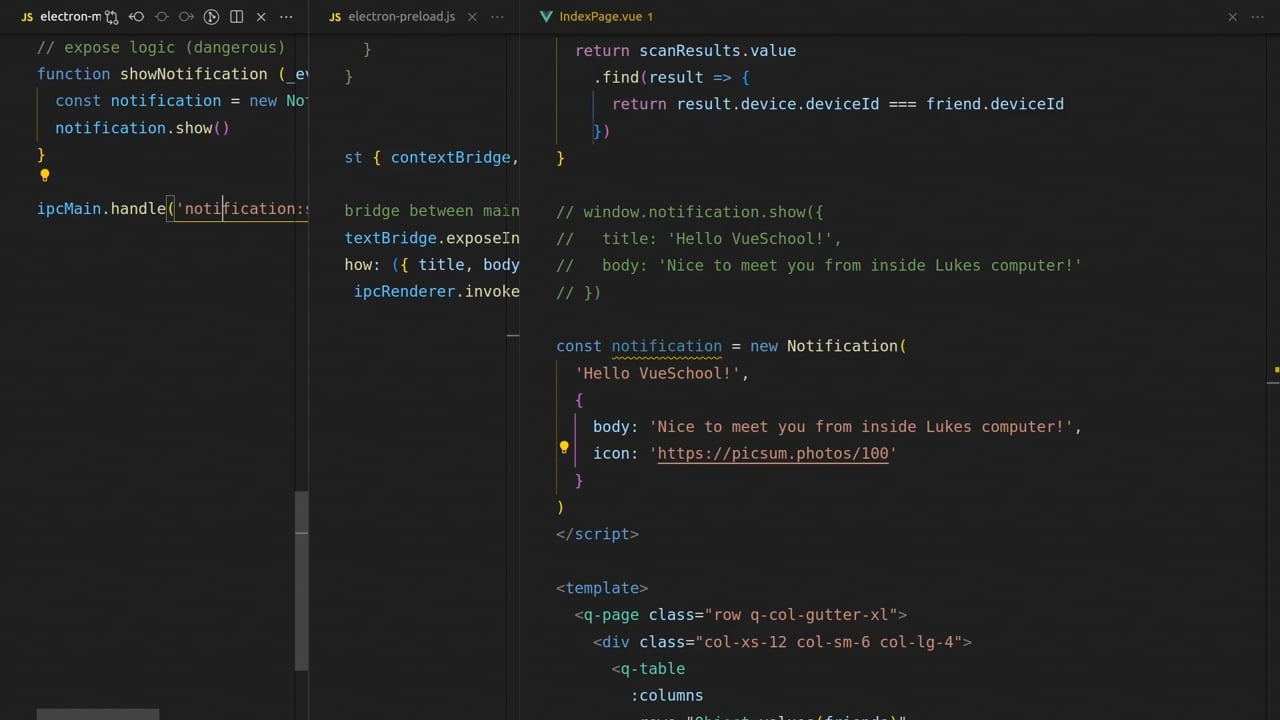The image size is (1280, 720).
Task: Click 'Hello VueSchool!' string in Notification constructor
Action: (x=657, y=373)
